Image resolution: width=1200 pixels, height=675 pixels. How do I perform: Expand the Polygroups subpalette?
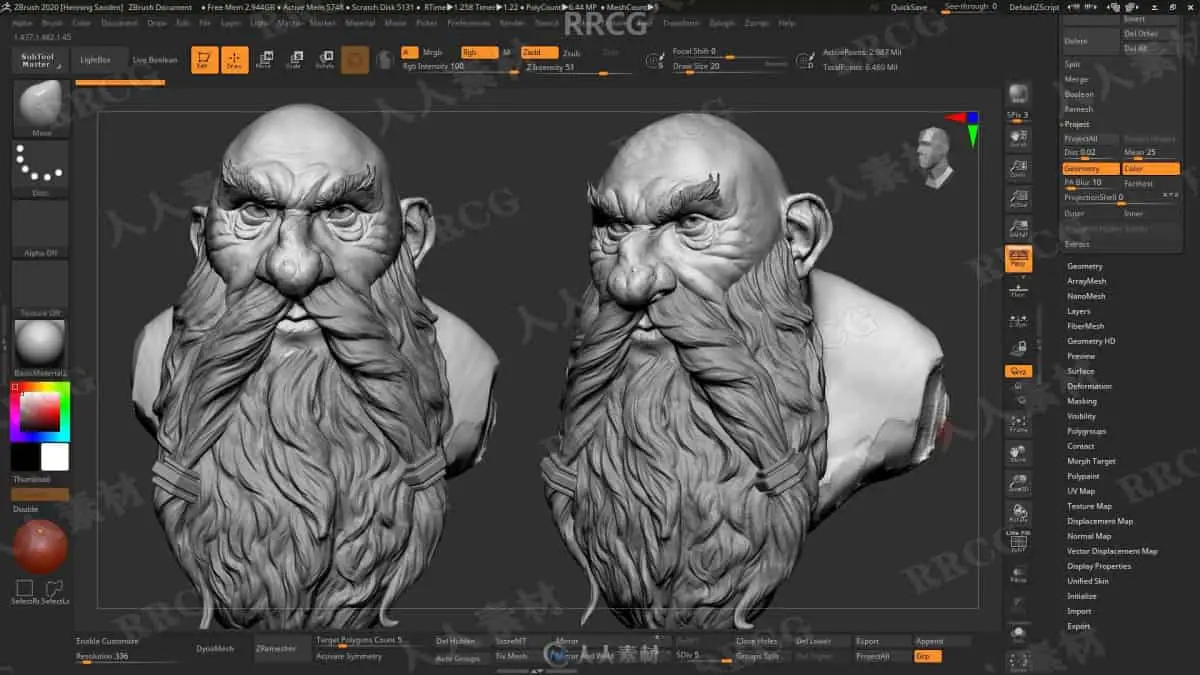(1086, 431)
